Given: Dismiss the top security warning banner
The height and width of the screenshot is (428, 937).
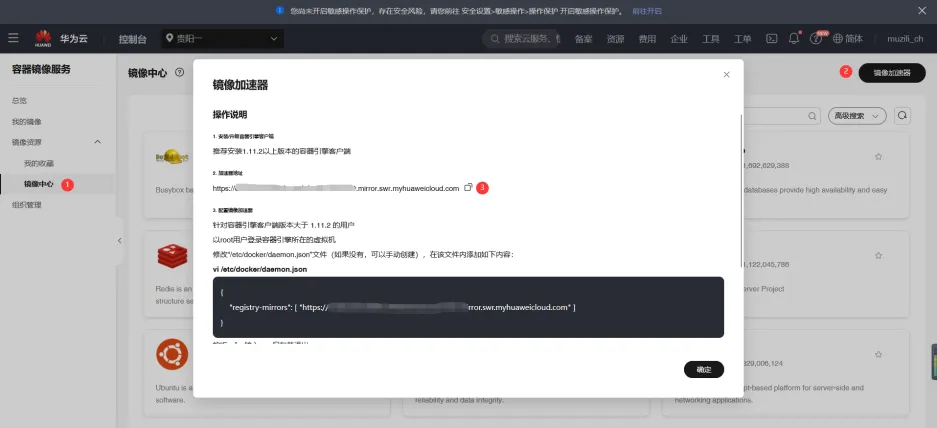Looking at the screenshot, I should click(x=922, y=11).
